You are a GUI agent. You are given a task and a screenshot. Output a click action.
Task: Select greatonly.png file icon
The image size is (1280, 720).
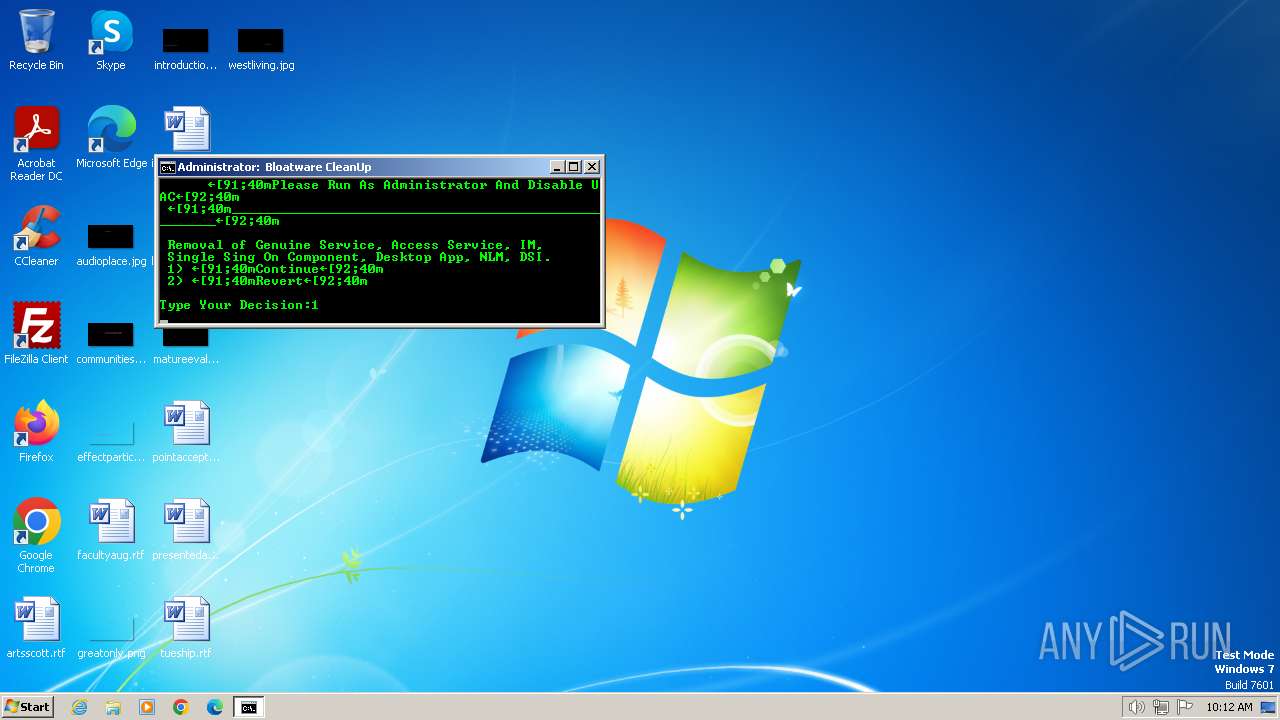(111, 636)
